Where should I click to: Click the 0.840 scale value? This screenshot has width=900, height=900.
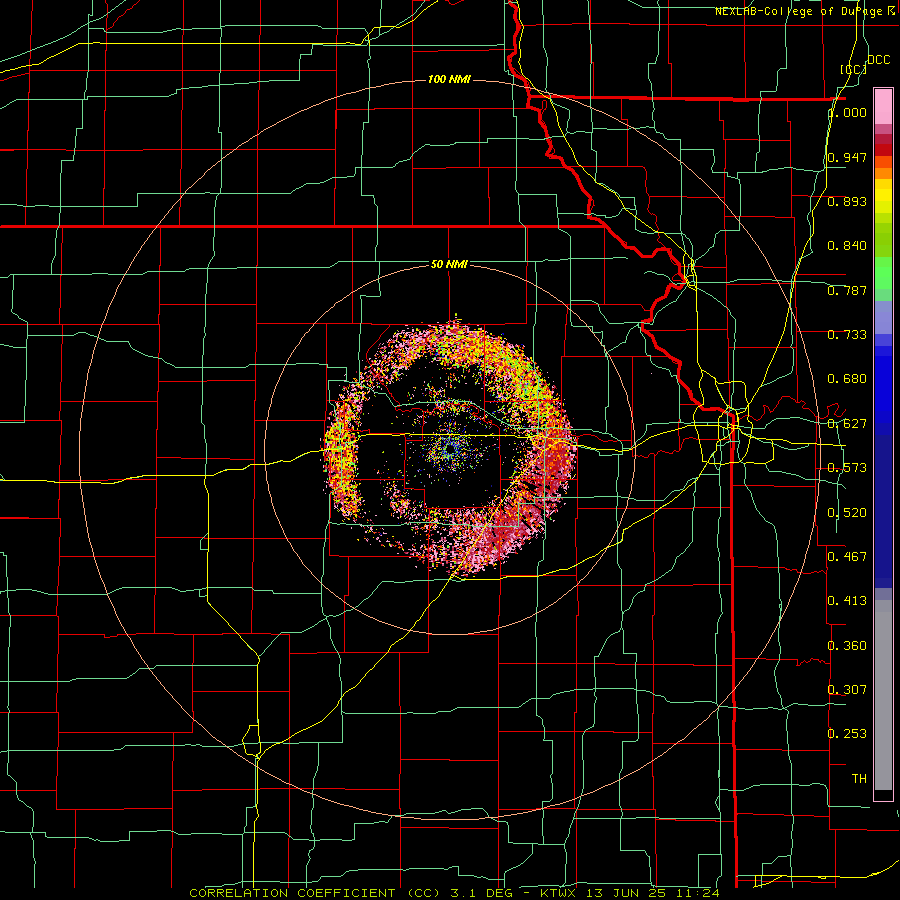[x=847, y=246]
